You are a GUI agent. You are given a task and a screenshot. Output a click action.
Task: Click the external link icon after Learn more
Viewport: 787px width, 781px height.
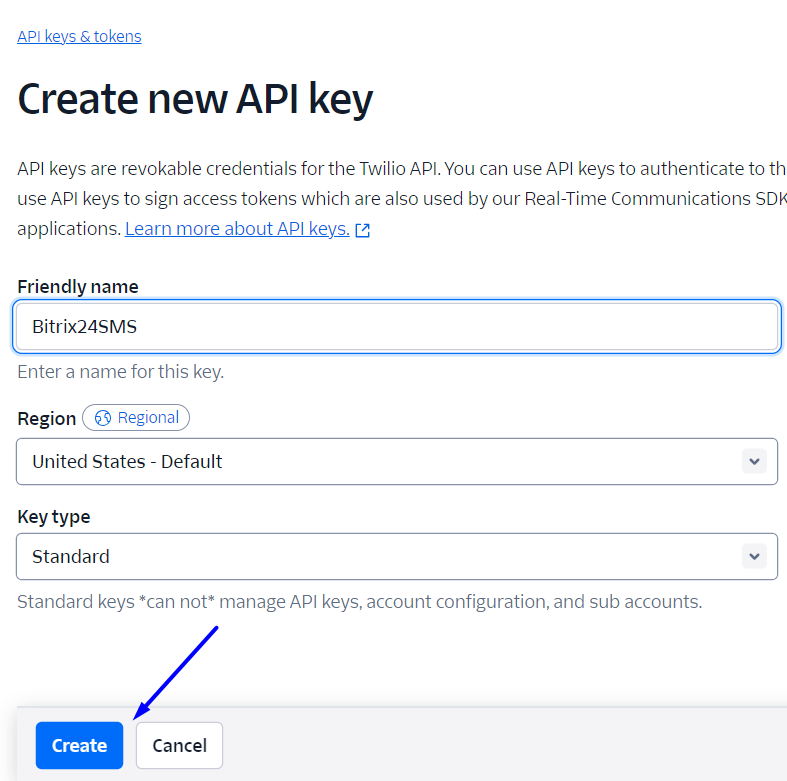tap(363, 230)
